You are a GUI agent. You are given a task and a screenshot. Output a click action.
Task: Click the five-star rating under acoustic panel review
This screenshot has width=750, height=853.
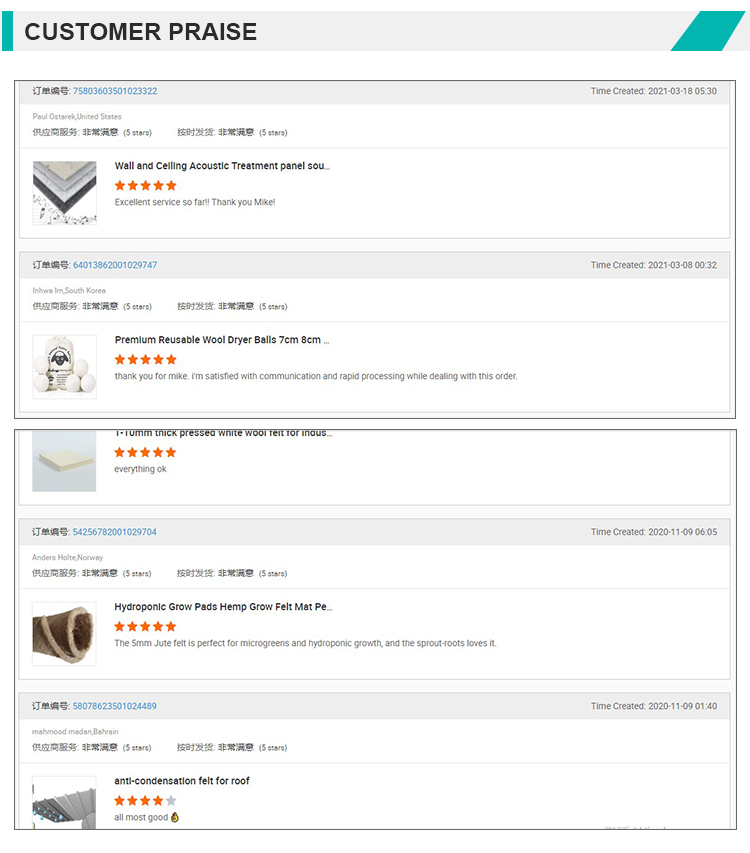click(145, 185)
